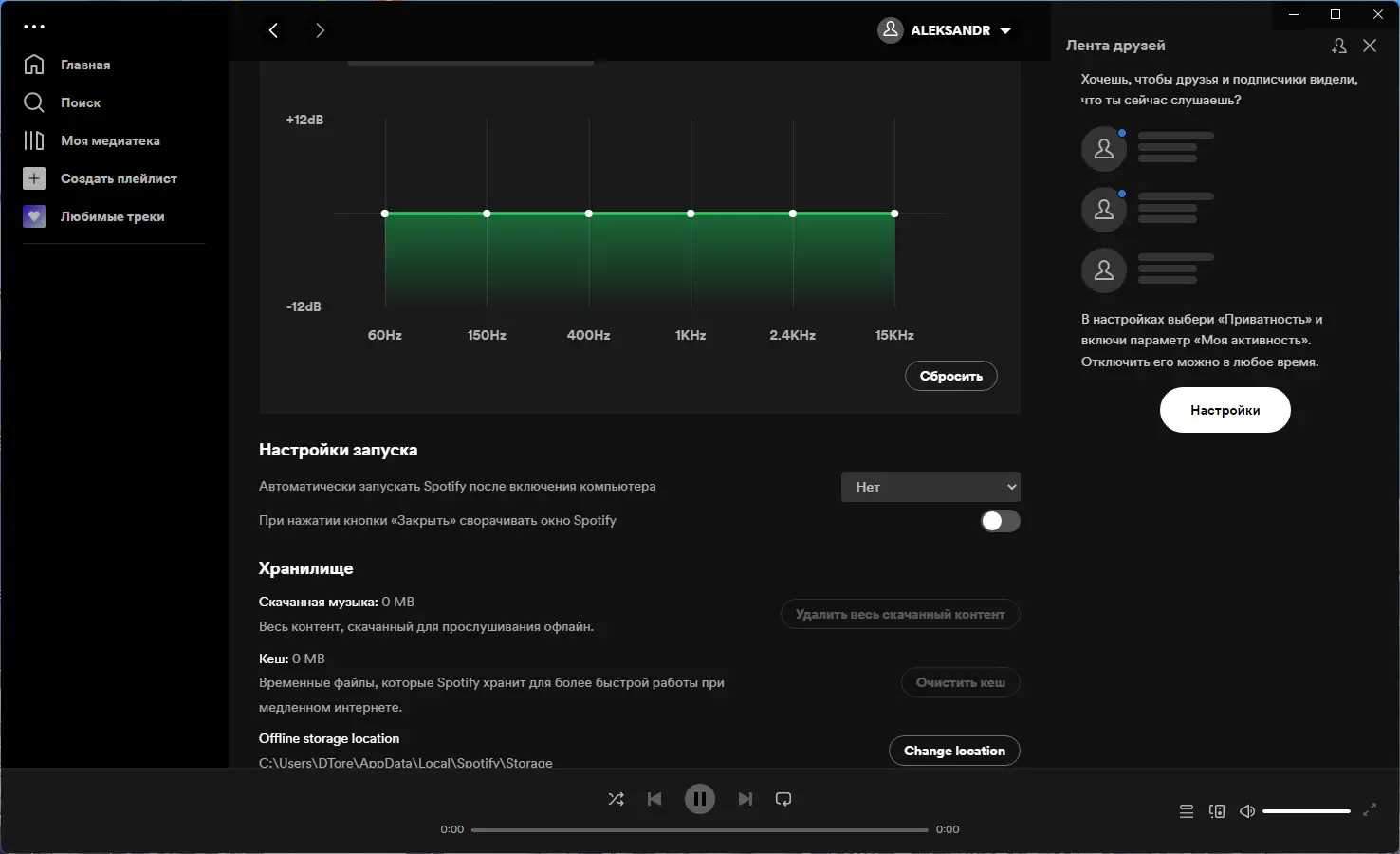Click Удалить весь скачанный контент button
Screen dimensions: 1400x854
900,614
